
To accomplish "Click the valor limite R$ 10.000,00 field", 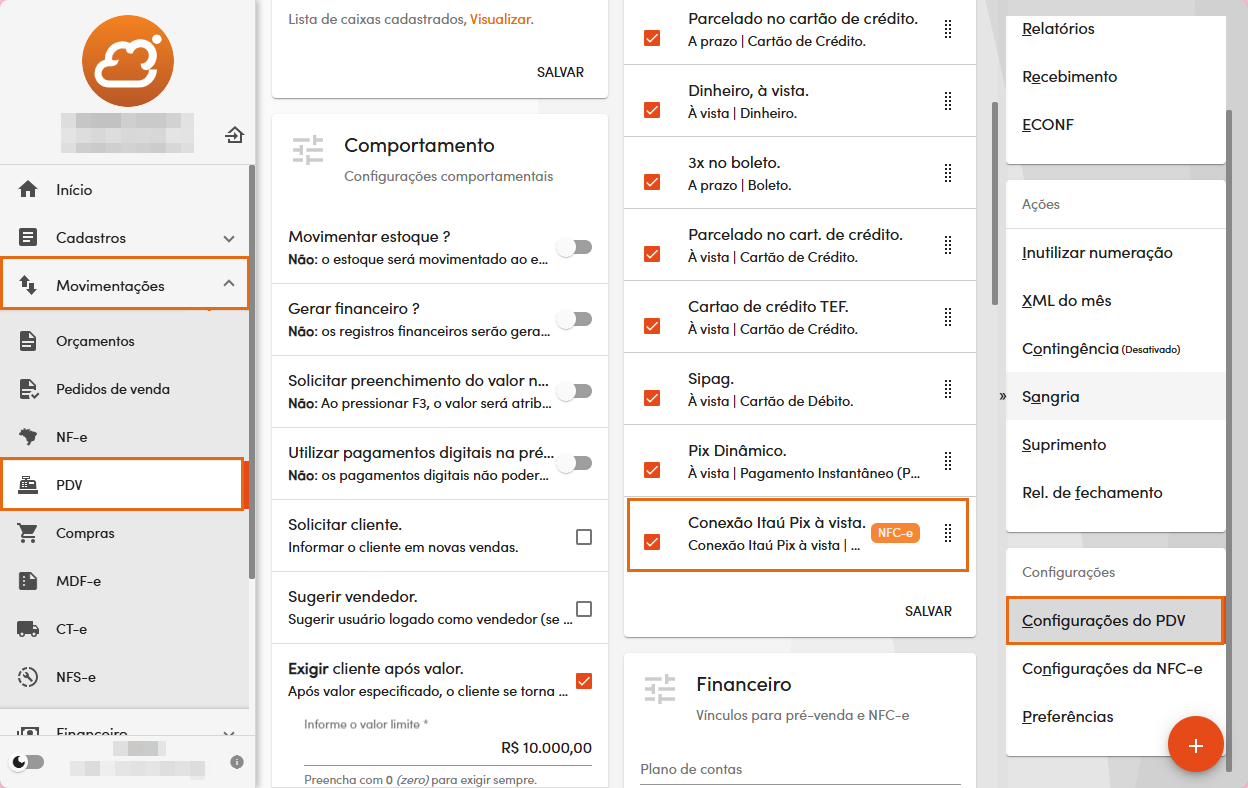I will click(x=448, y=747).
